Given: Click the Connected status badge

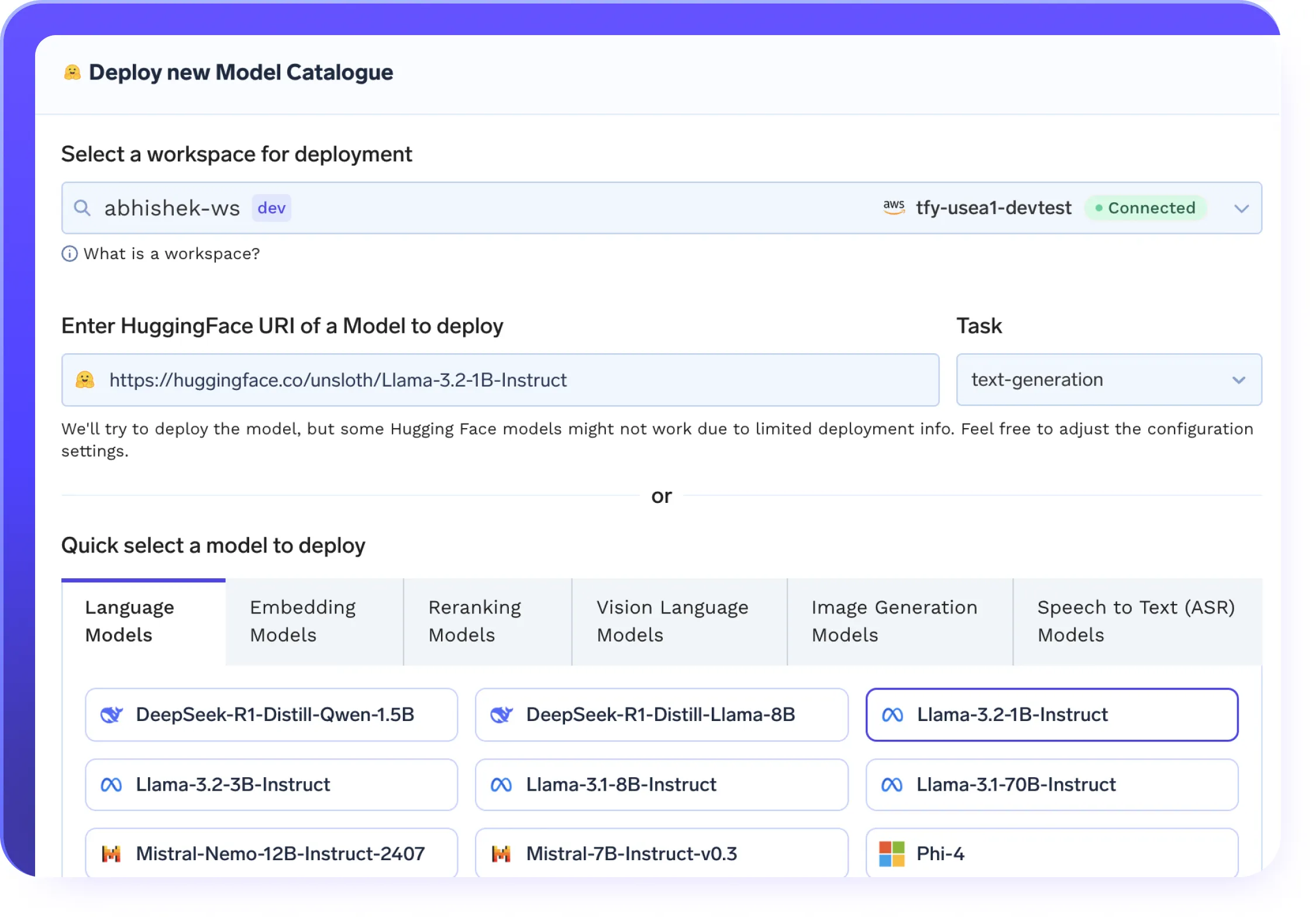Looking at the screenshot, I should [x=1145, y=208].
